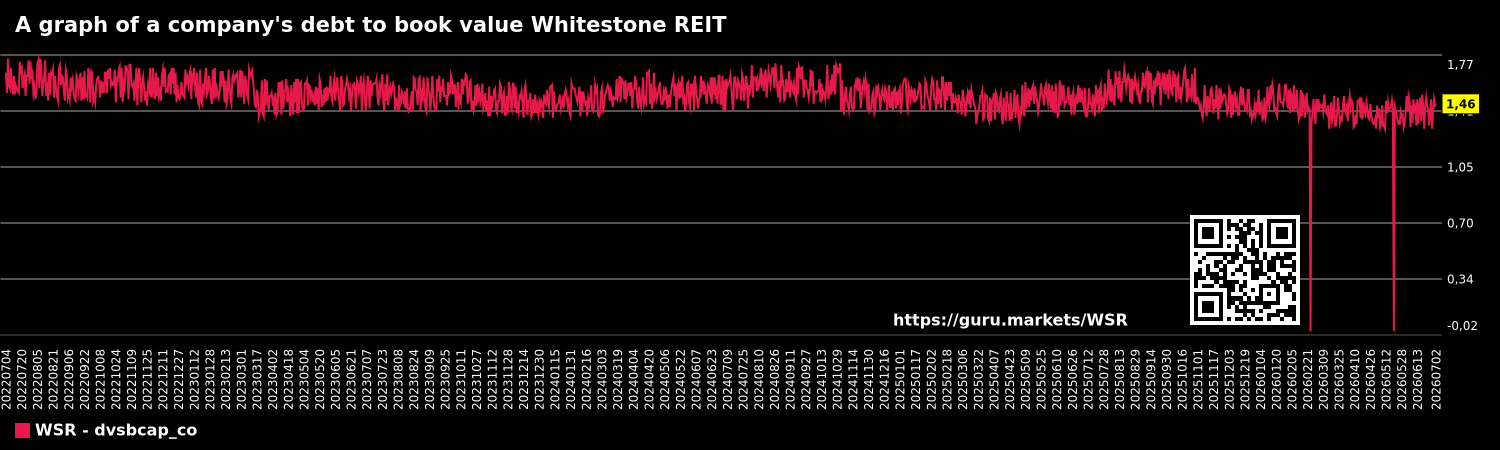Click the red WSR legend color swatch
The height and width of the screenshot is (450, 1500).
tap(22, 431)
